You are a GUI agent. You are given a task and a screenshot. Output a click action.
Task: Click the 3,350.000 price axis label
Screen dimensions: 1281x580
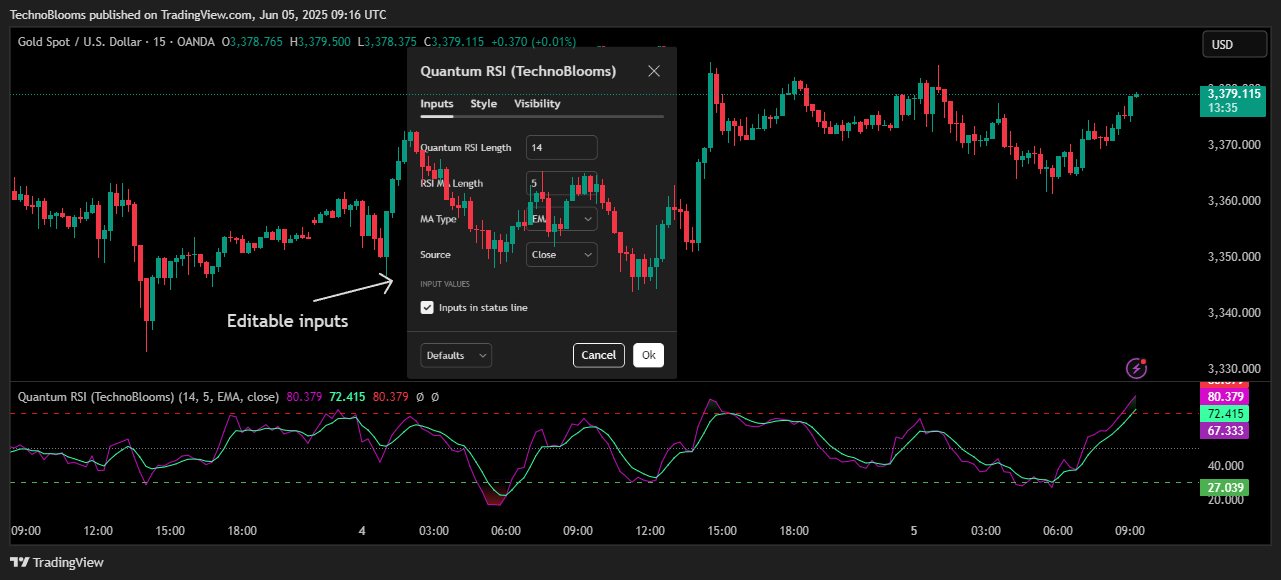tap(1233, 257)
